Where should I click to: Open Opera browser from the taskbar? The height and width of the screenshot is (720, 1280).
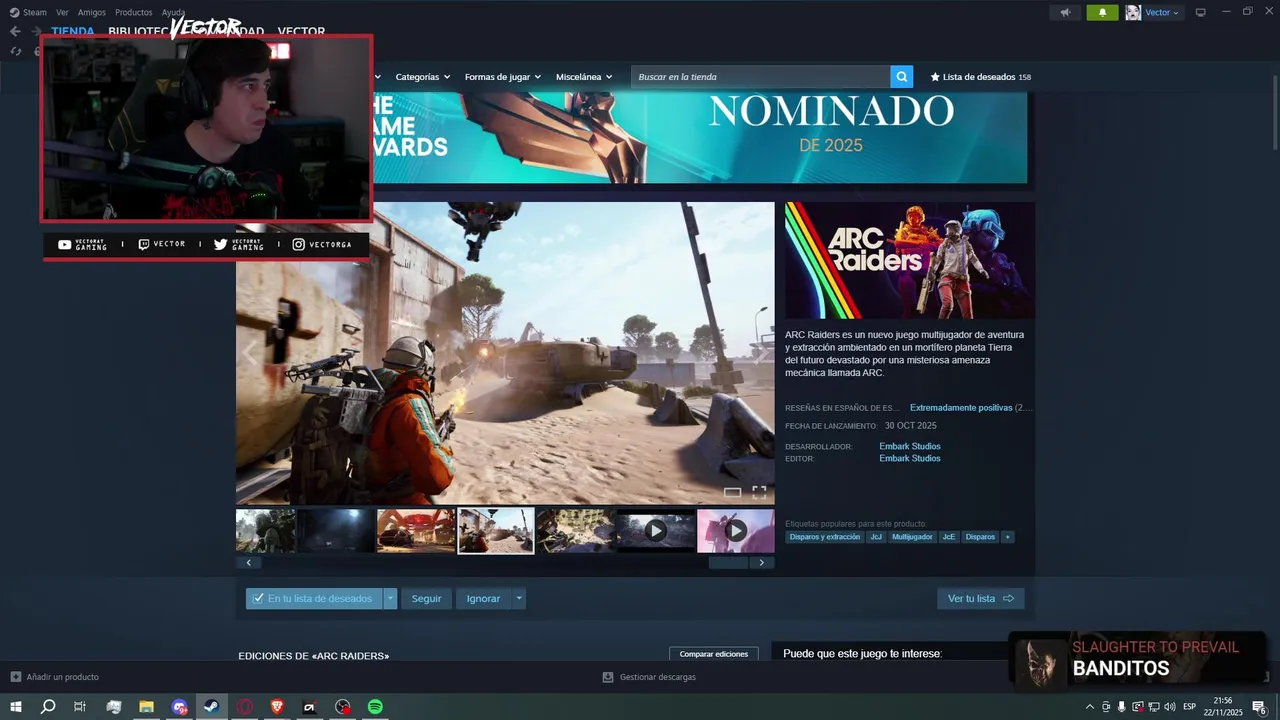coord(245,707)
